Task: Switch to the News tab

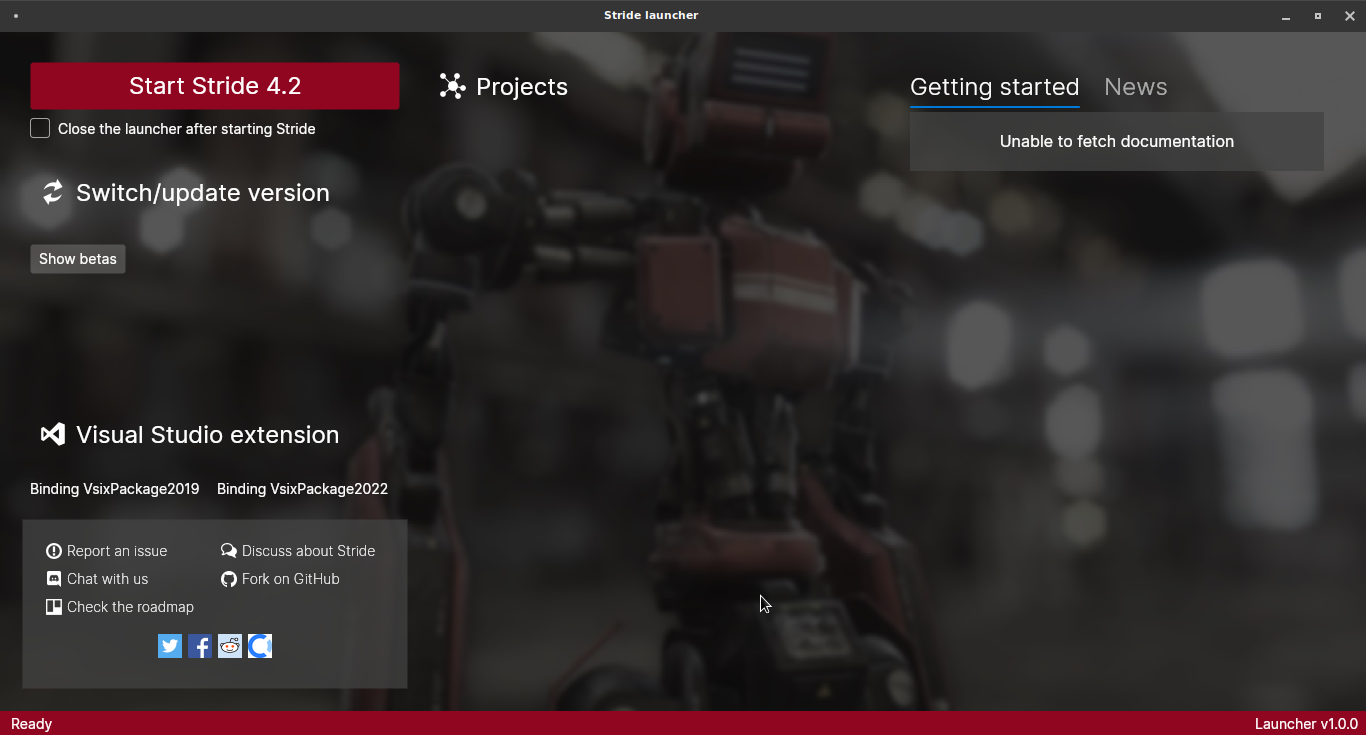Action: click(x=1136, y=87)
